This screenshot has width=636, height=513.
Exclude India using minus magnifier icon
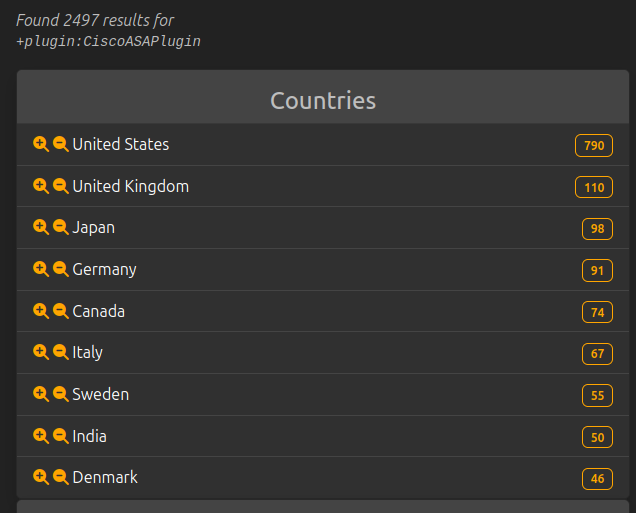click(x=60, y=436)
